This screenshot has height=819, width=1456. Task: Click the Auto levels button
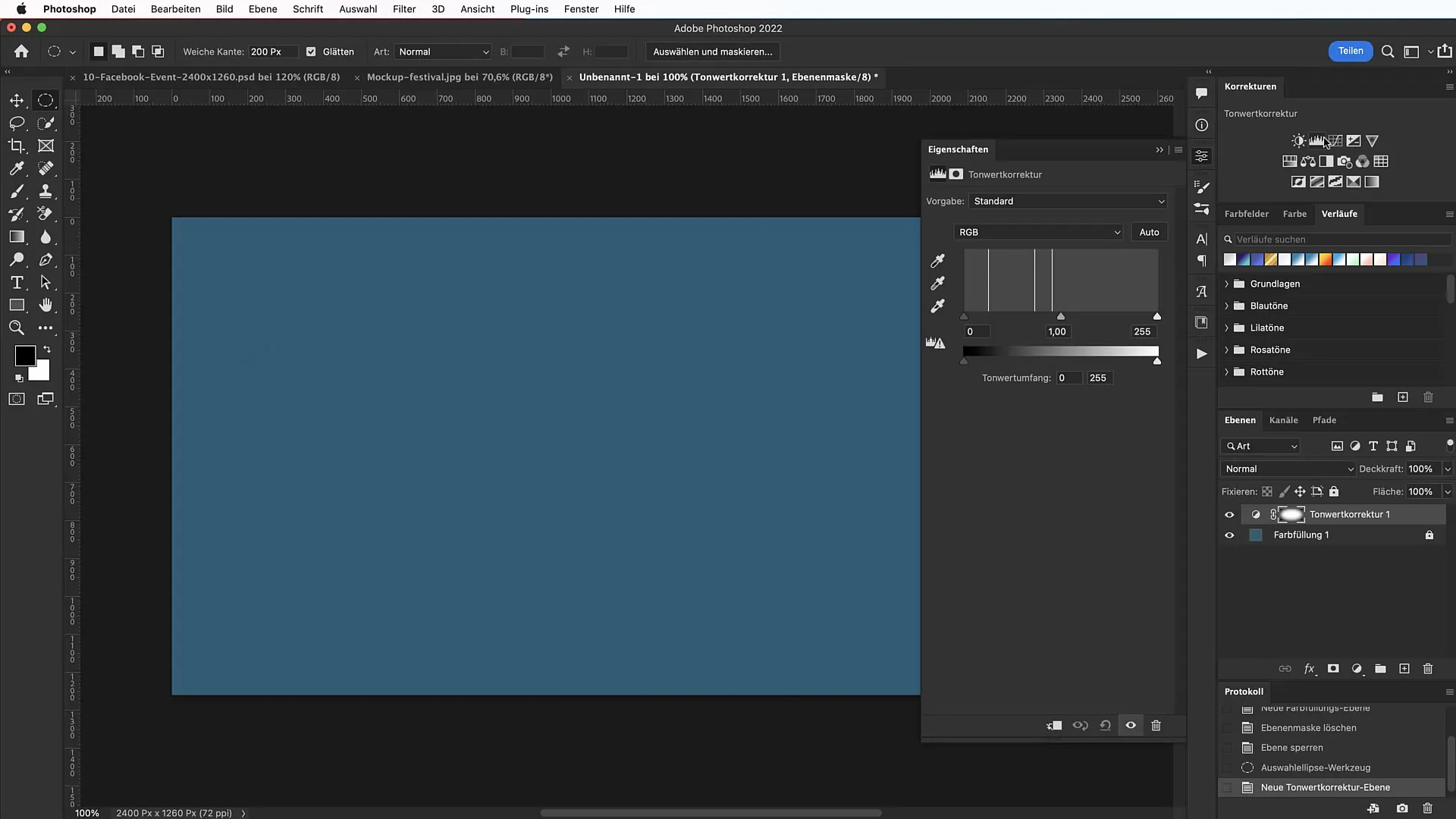pyautogui.click(x=1149, y=232)
